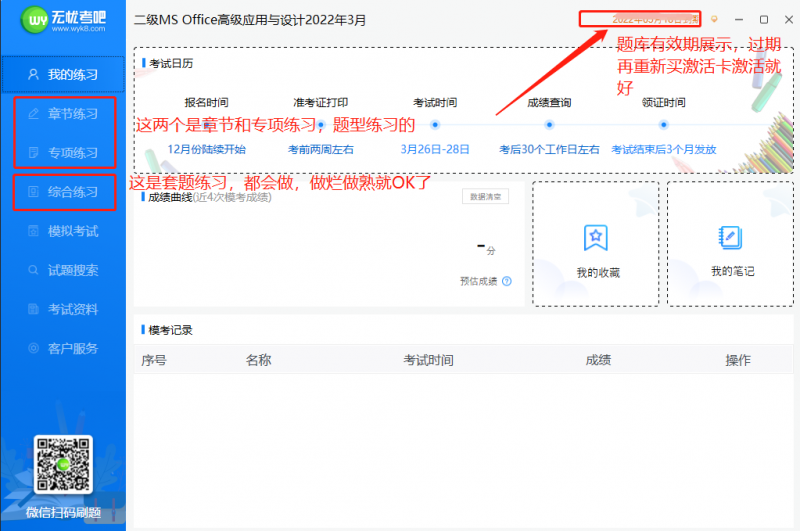This screenshot has height=531, width=800.
Task: Open 章节练习 chapter practice
Action: pyautogui.click(x=63, y=114)
